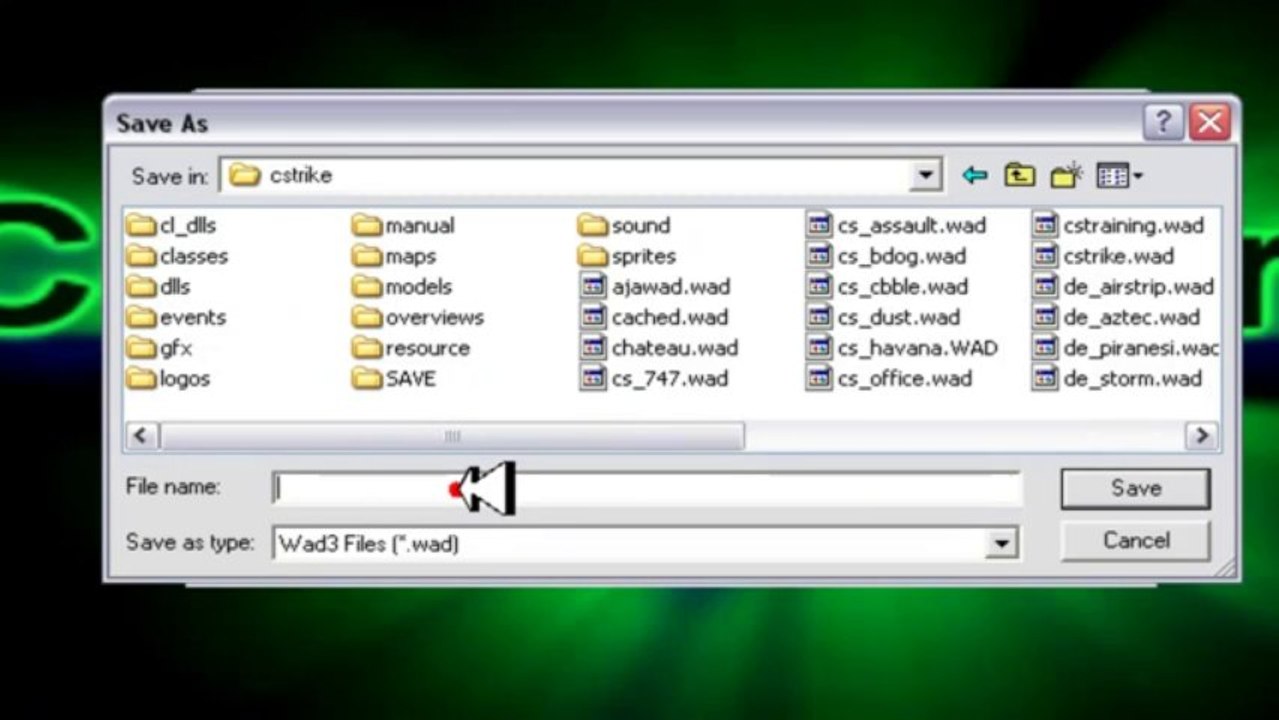Close the Save As dialog
Viewport: 1279px width, 720px height.
coord(1210,122)
